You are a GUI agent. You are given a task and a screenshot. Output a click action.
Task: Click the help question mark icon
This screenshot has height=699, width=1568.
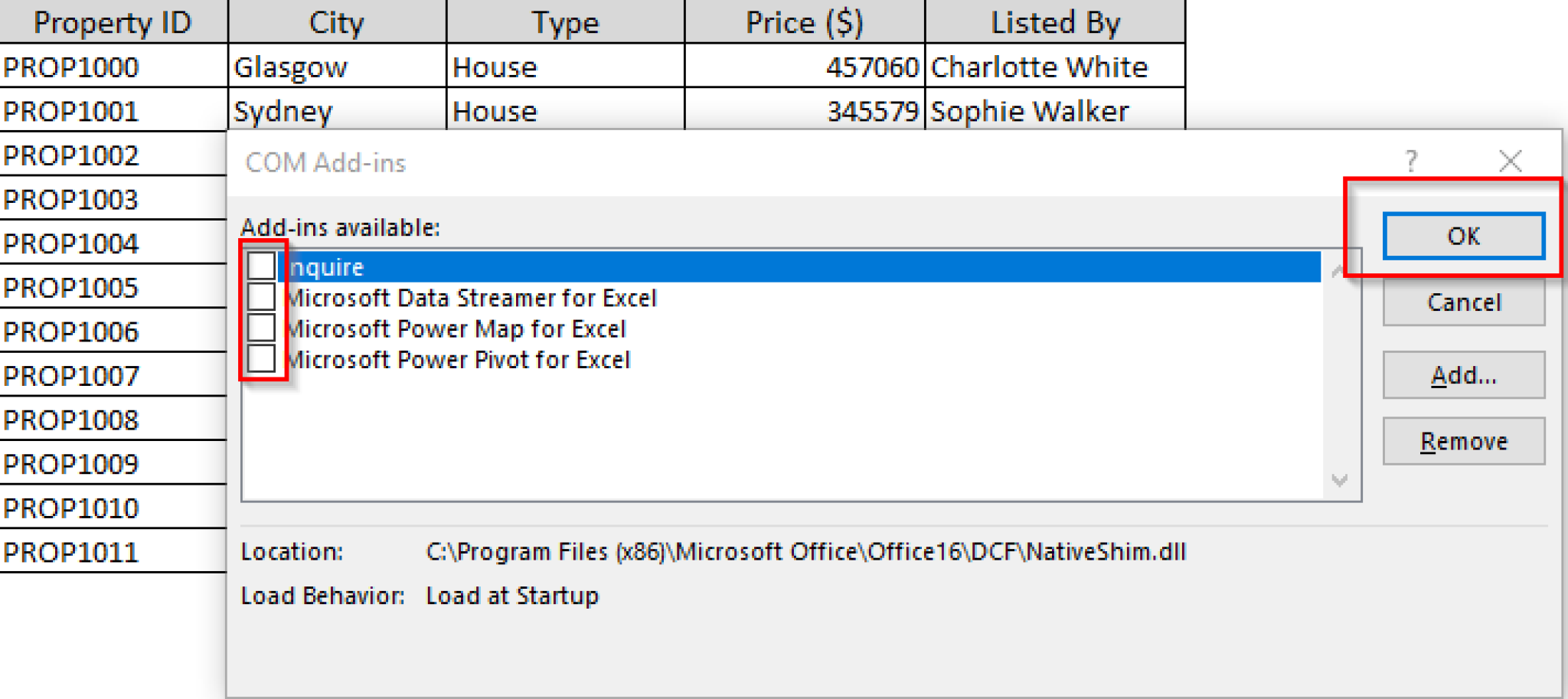(x=1410, y=161)
